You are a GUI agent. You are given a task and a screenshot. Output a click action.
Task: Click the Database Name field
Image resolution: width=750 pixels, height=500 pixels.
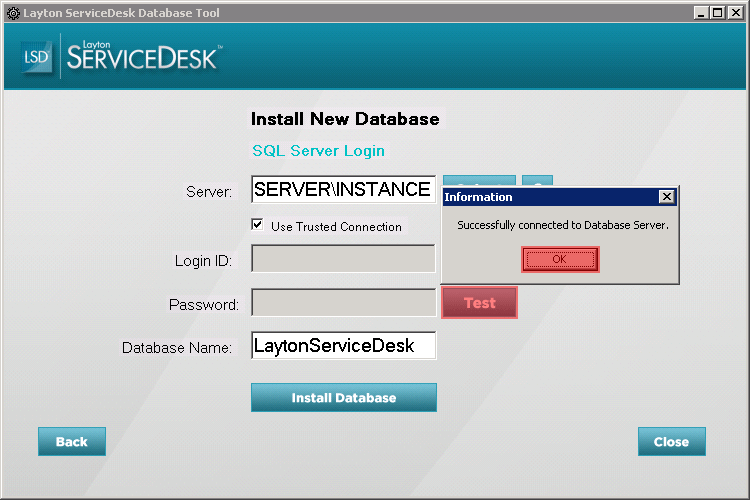343,345
